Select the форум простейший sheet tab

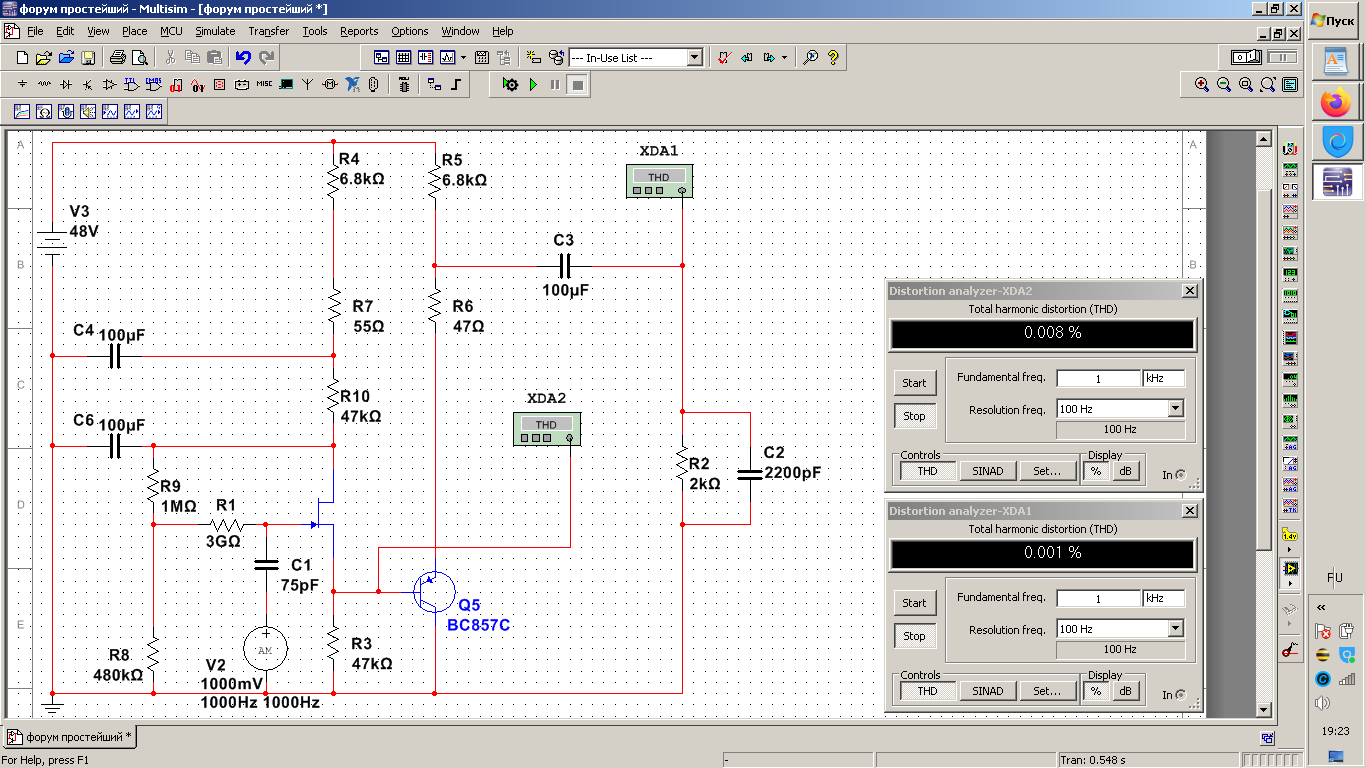(70, 737)
